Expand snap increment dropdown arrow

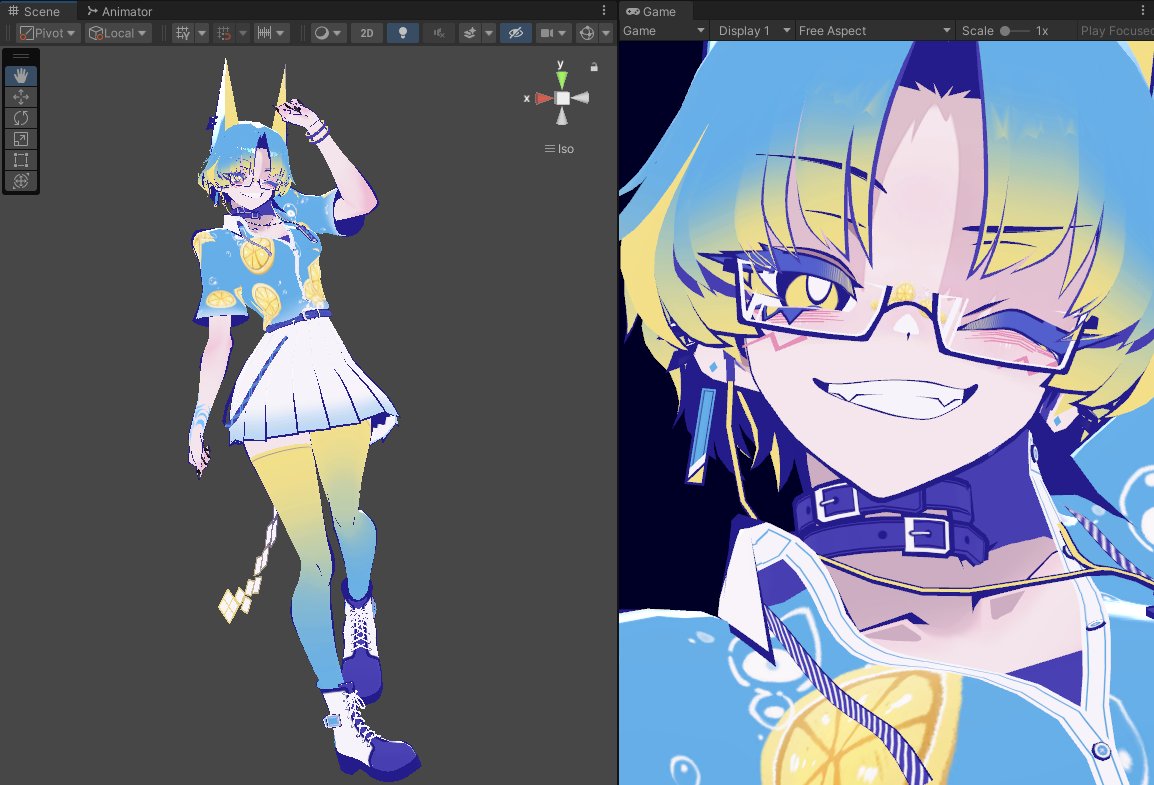tap(280, 33)
